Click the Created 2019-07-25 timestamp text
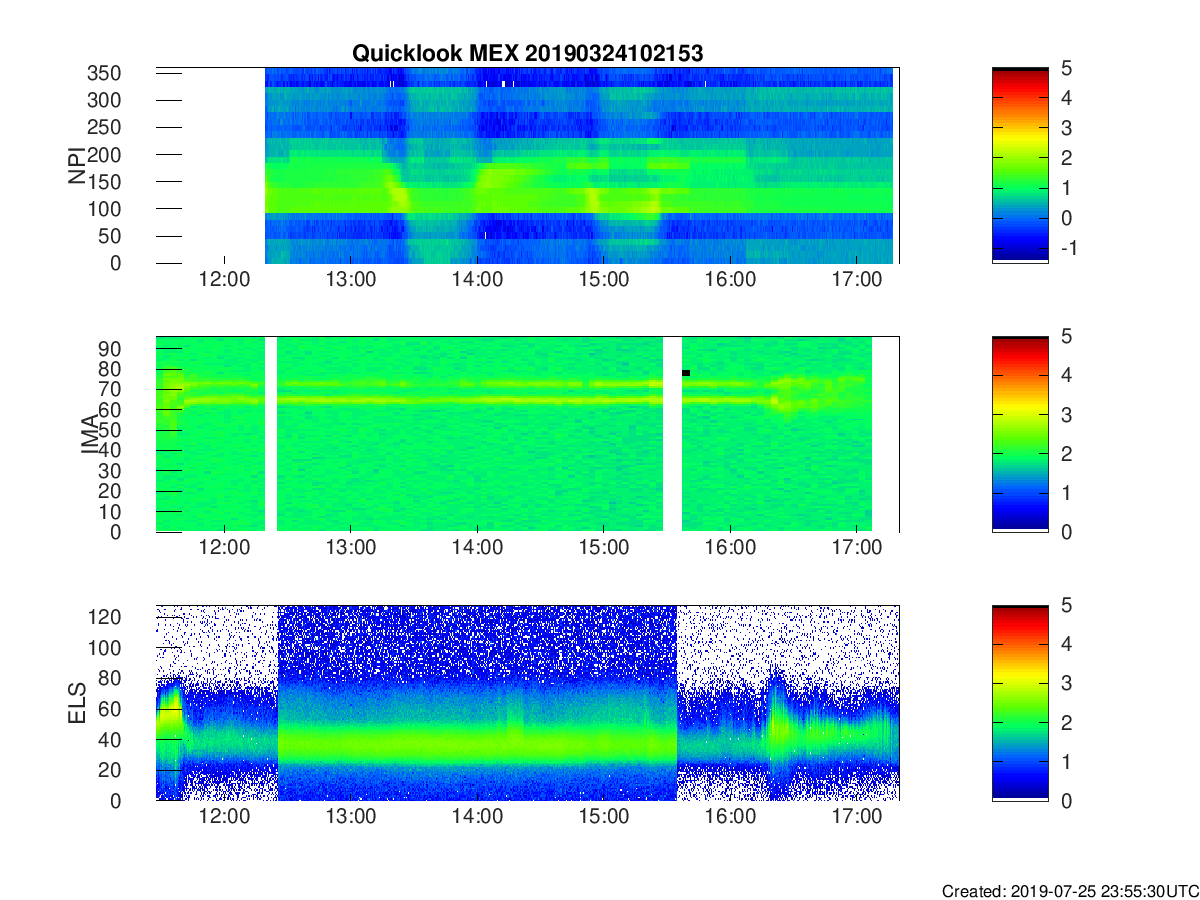Viewport: 1200px width, 900px height. (1069, 891)
